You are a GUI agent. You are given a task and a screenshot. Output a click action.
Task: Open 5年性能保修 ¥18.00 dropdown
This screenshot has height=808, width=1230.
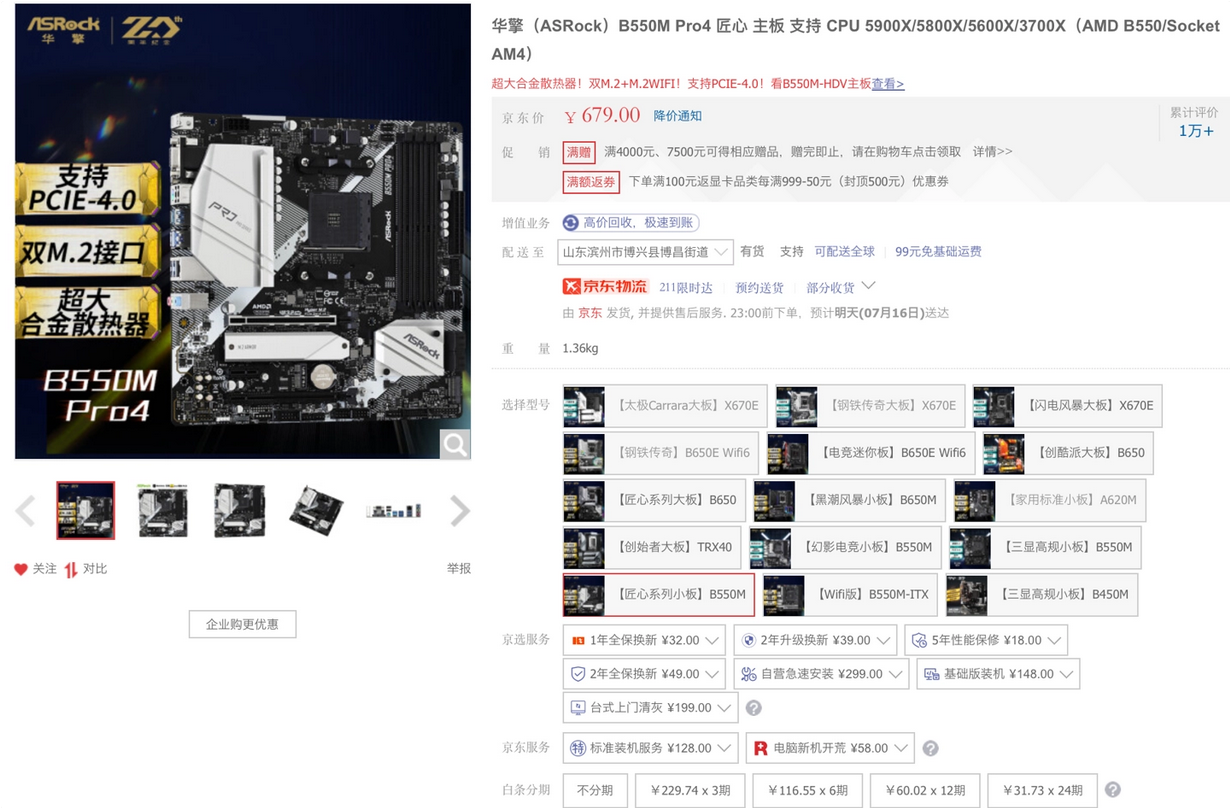986,640
